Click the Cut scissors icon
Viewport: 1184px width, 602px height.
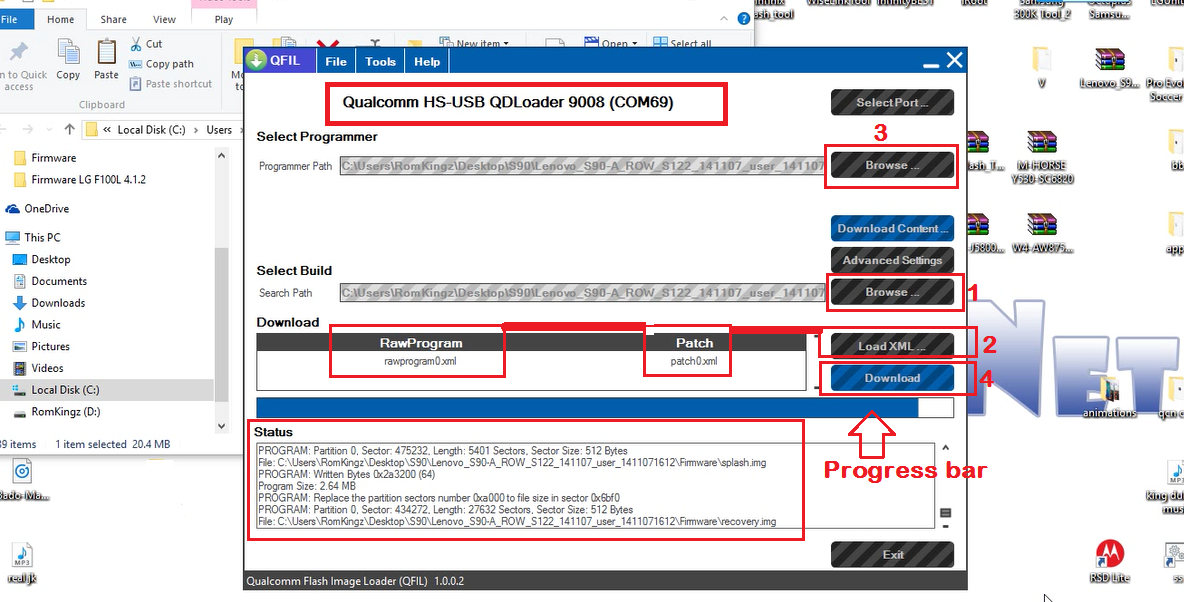(136, 44)
